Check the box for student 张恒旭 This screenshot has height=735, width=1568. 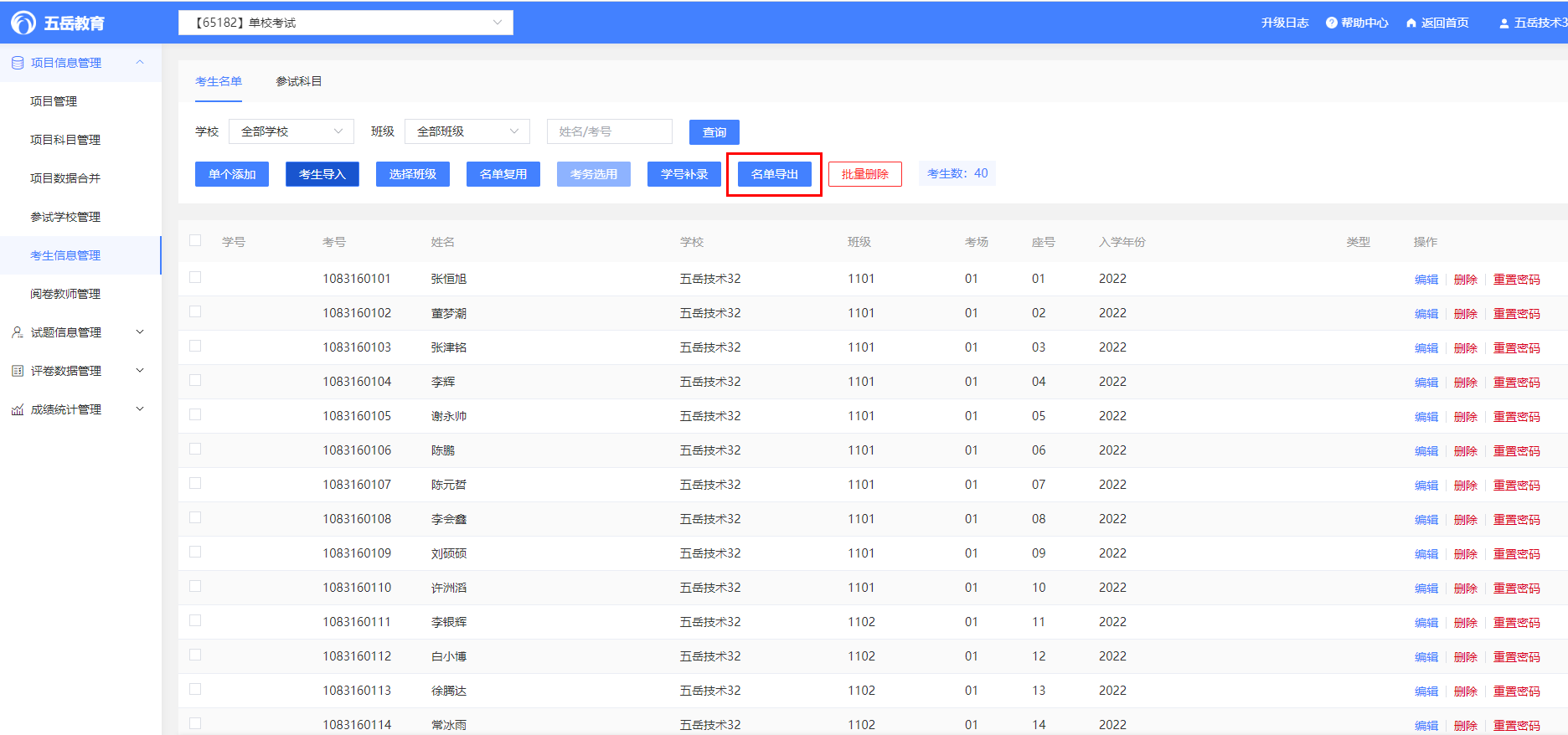tap(195, 277)
